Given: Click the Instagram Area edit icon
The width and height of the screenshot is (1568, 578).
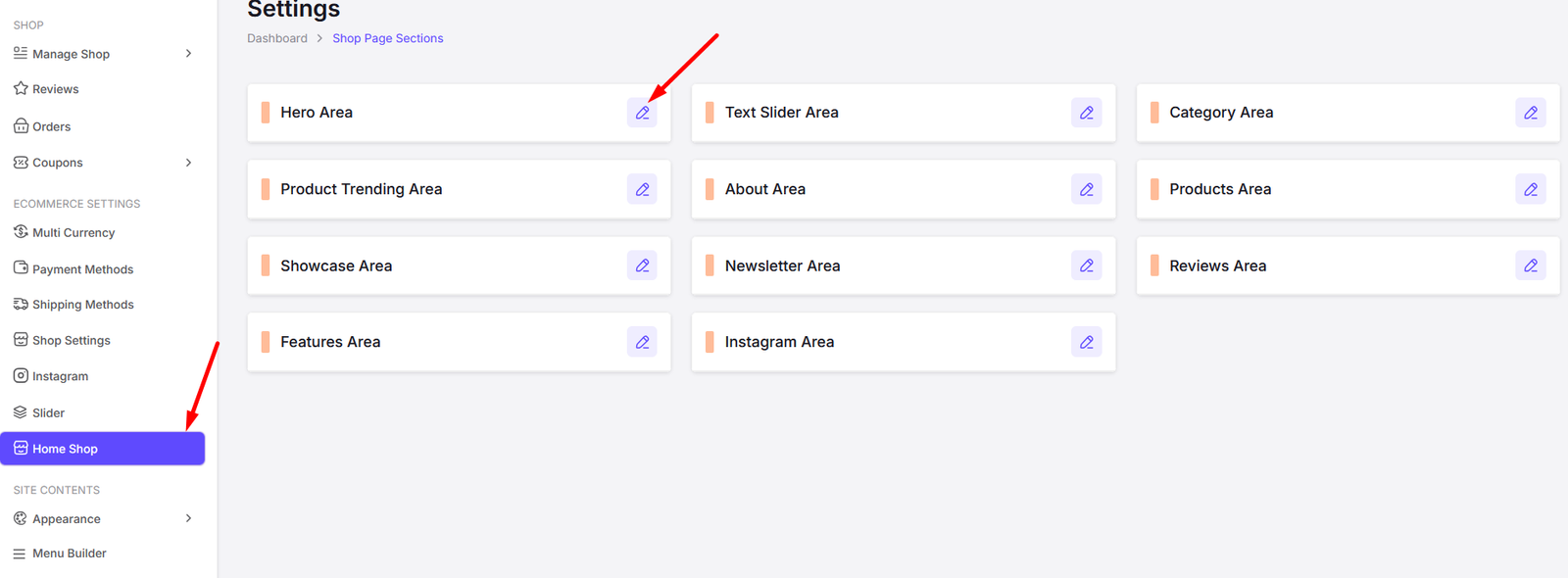Looking at the screenshot, I should pyautogui.click(x=1086, y=342).
